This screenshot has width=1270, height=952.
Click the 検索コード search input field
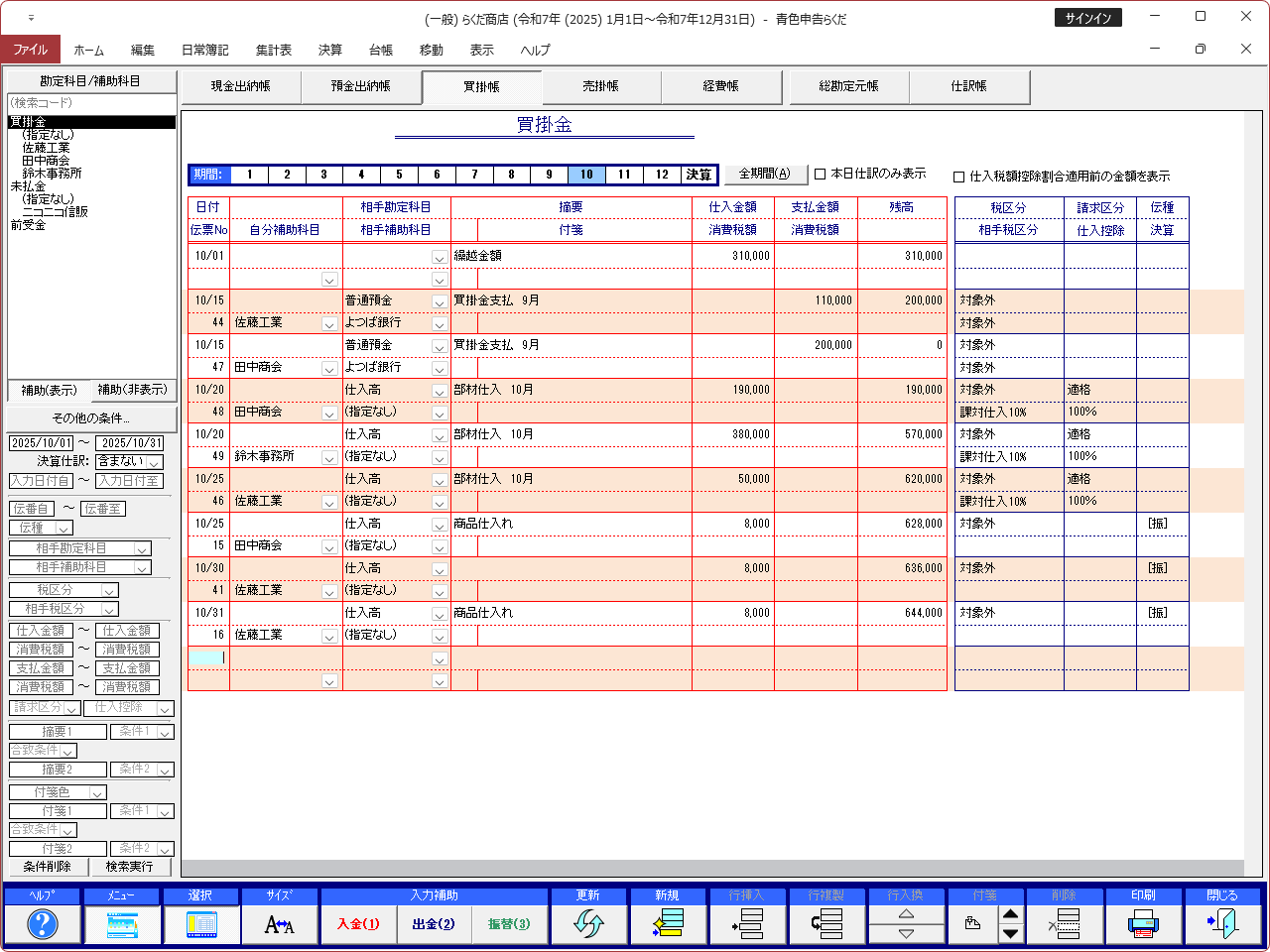(x=91, y=103)
